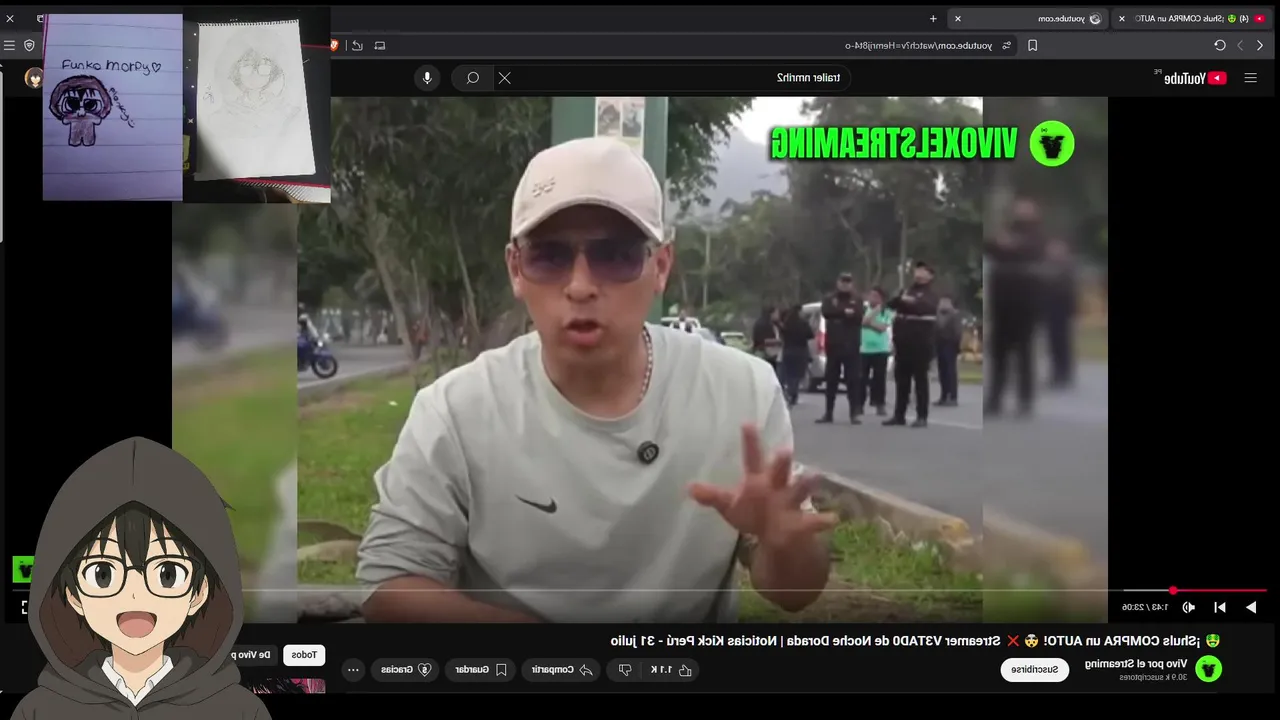
Task: Open site settings icon beside URL
Action: click(x=1006, y=45)
